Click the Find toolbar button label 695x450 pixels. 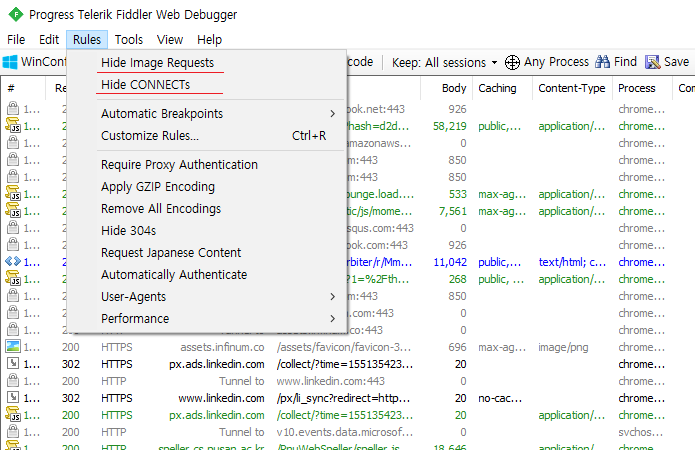[x=625, y=62]
